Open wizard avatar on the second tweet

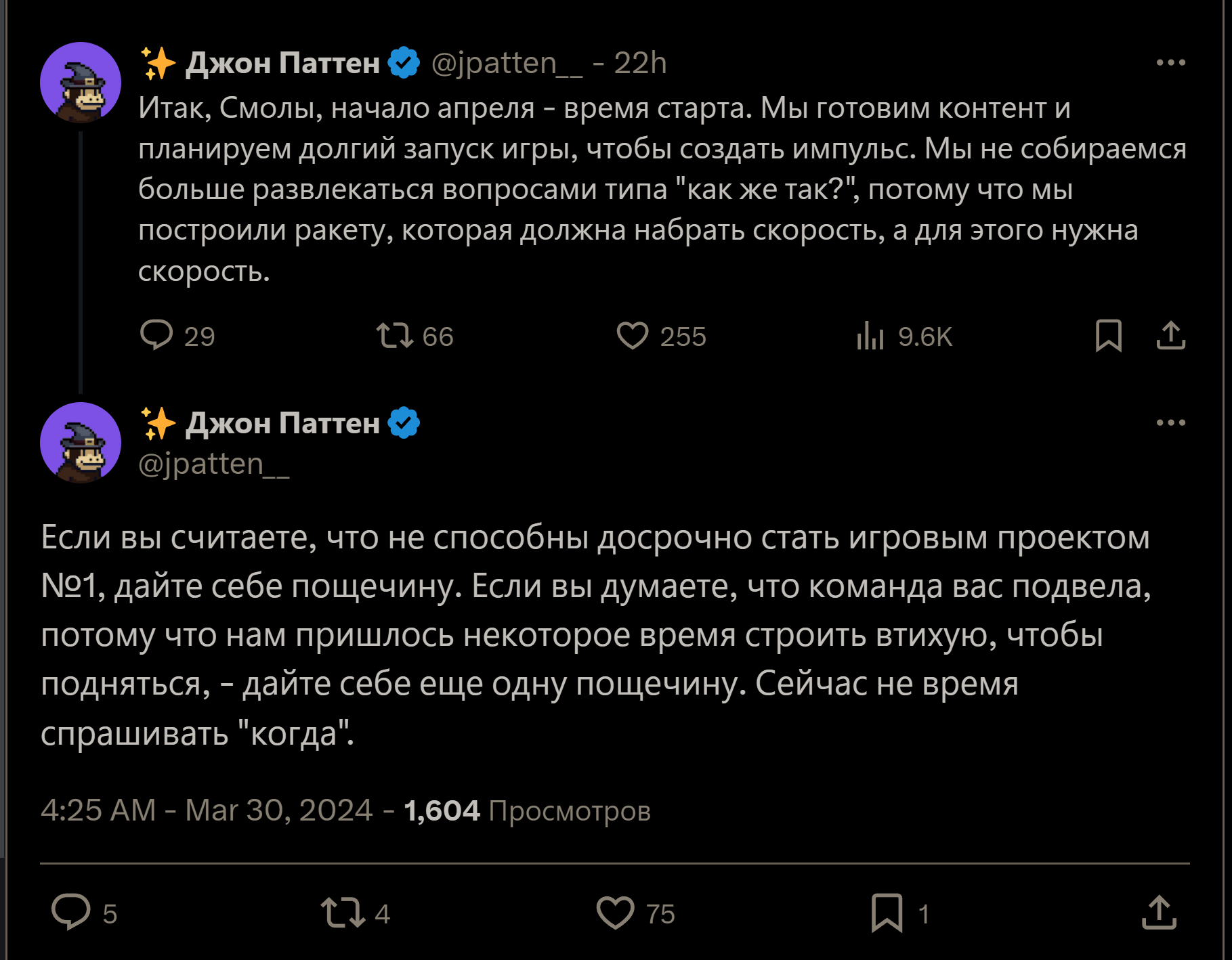81,443
